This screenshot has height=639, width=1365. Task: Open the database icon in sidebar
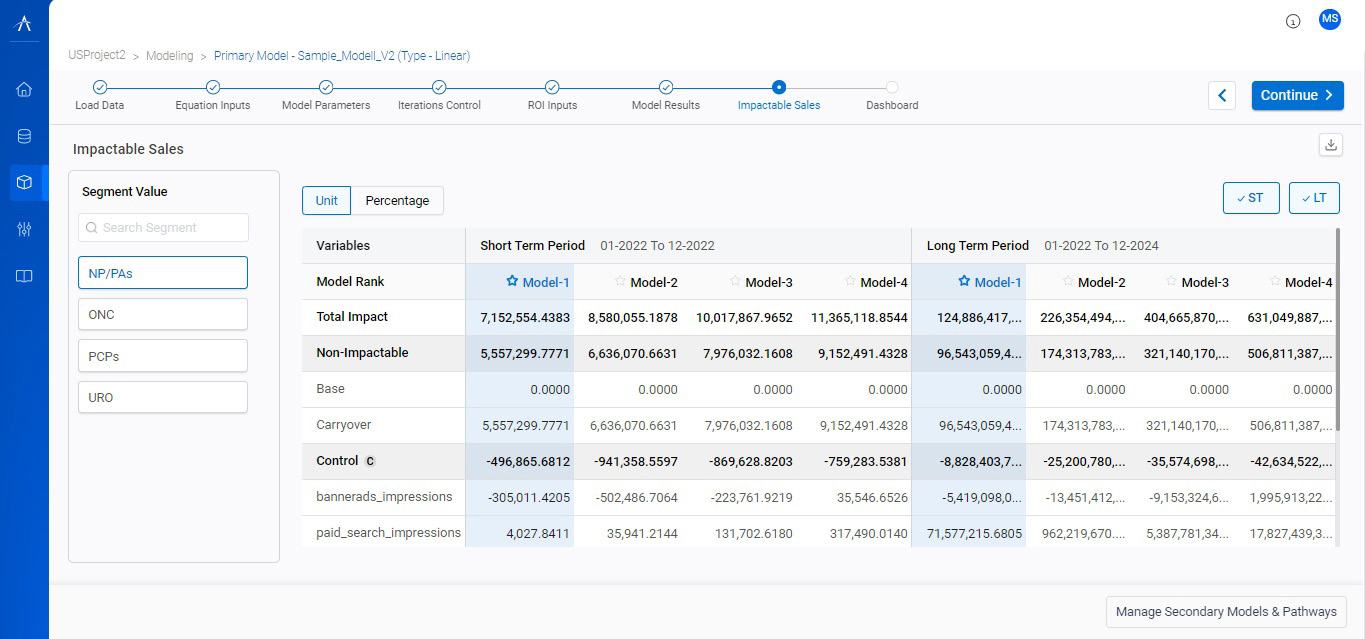coord(24,136)
